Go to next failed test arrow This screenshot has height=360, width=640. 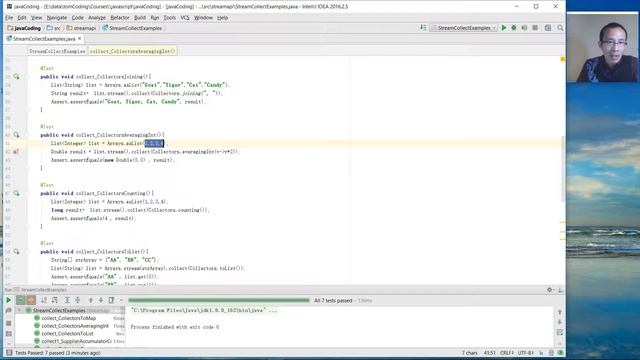point(101,300)
